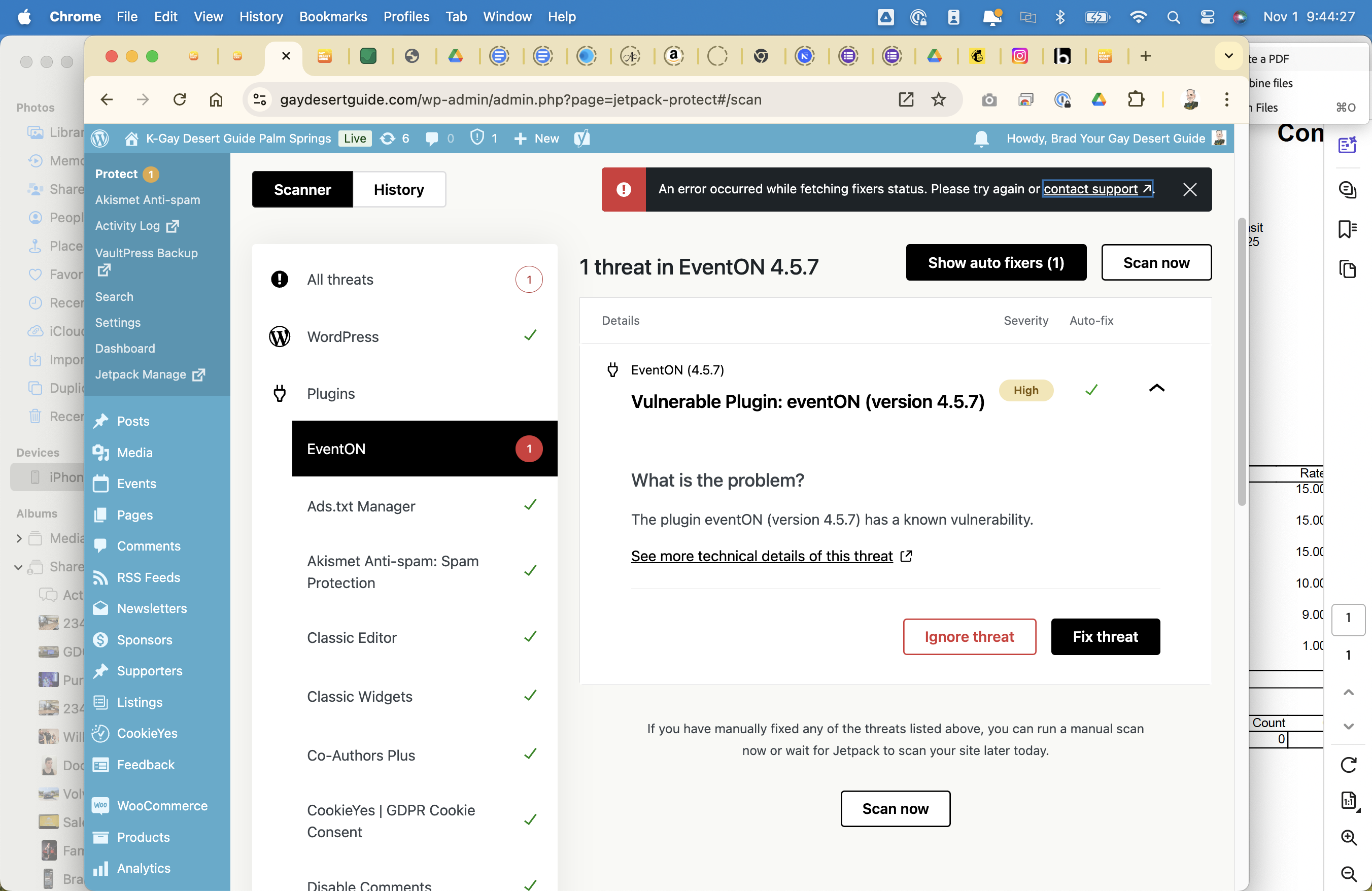
Task: Open the Google Drive extension icon
Action: (1099, 99)
